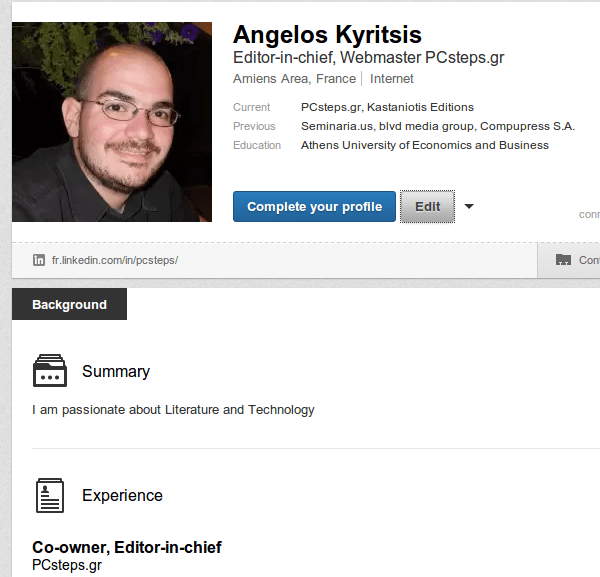Image resolution: width=600 pixels, height=577 pixels.
Task: Open Athens University of Economics and Business
Action: coord(425,145)
